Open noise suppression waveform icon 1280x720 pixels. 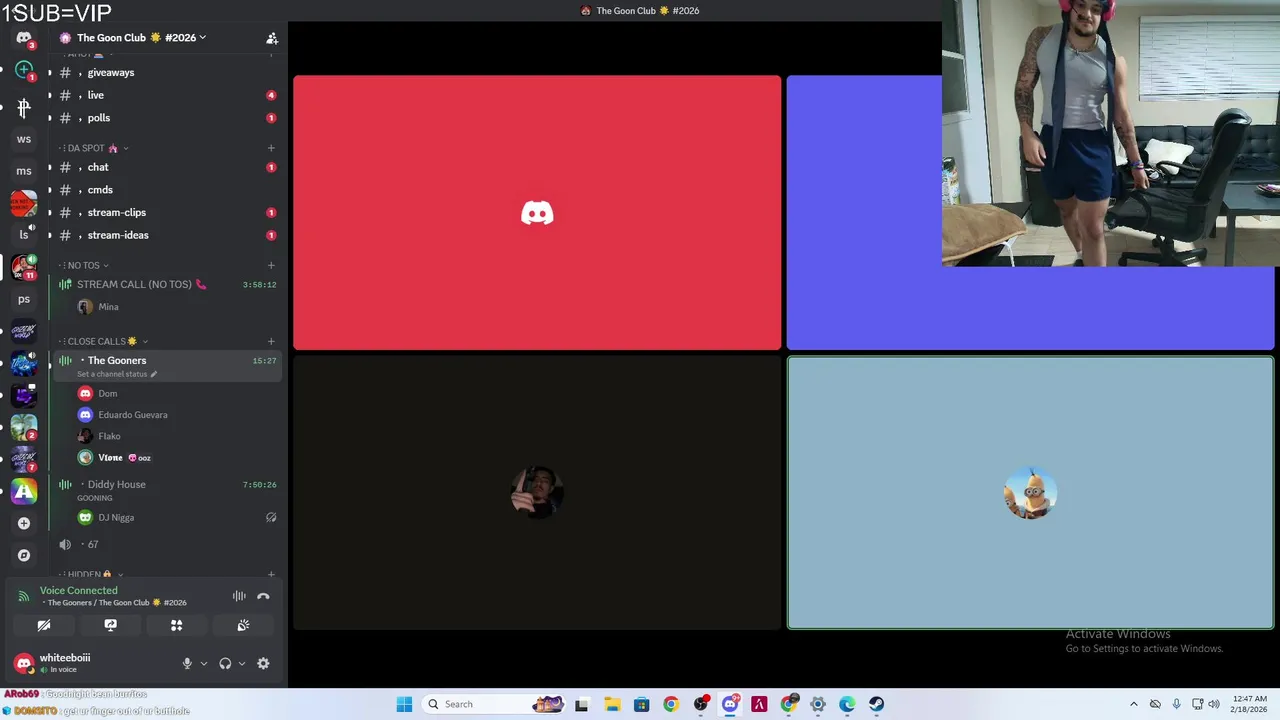tap(239, 596)
